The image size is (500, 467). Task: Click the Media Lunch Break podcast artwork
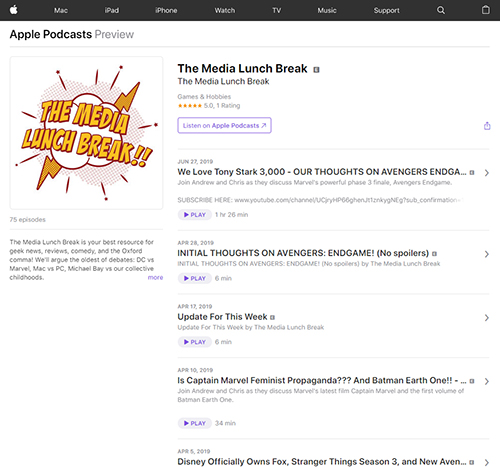tap(86, 133)
